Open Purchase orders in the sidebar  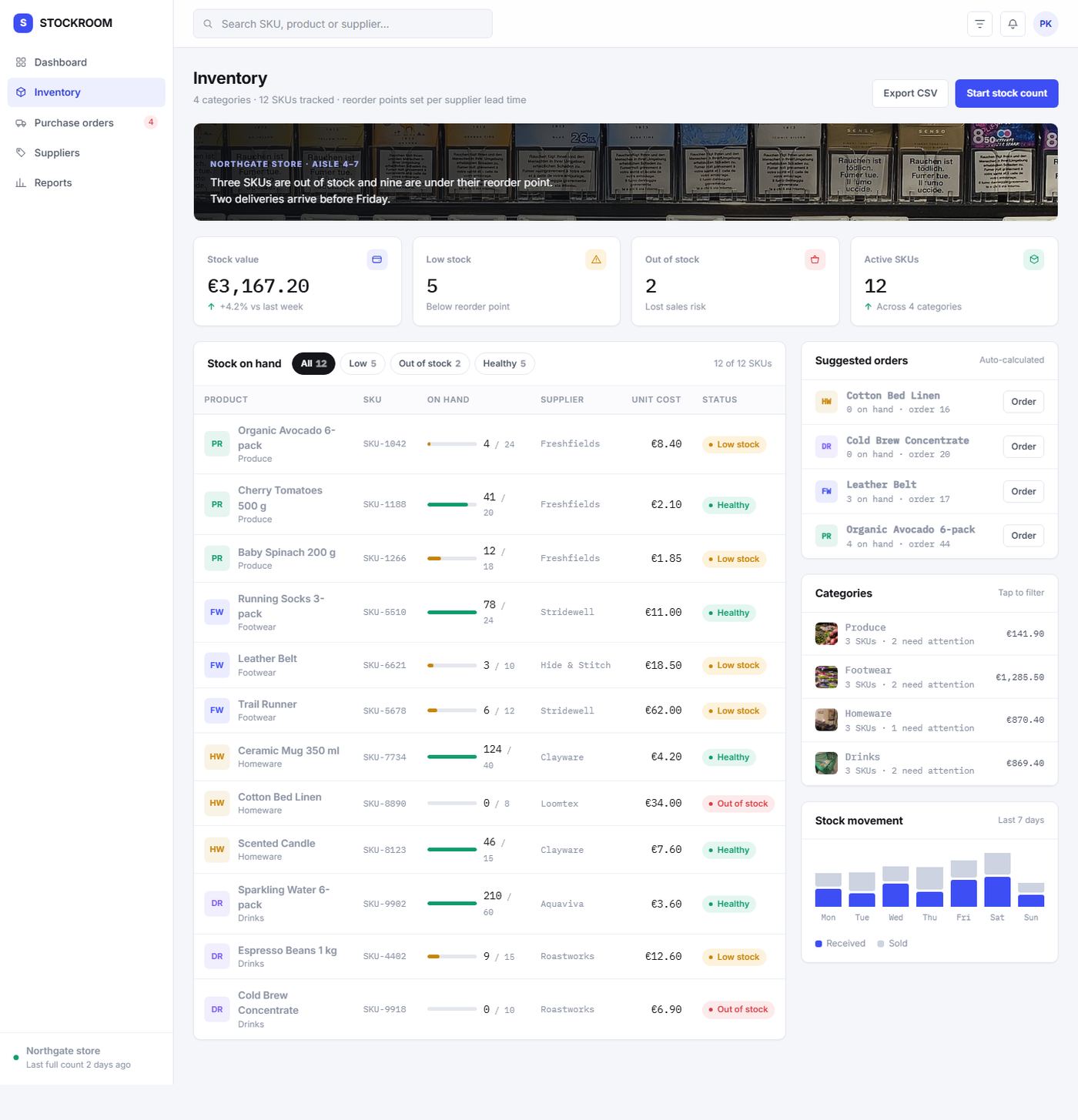(x=86, y=123)
